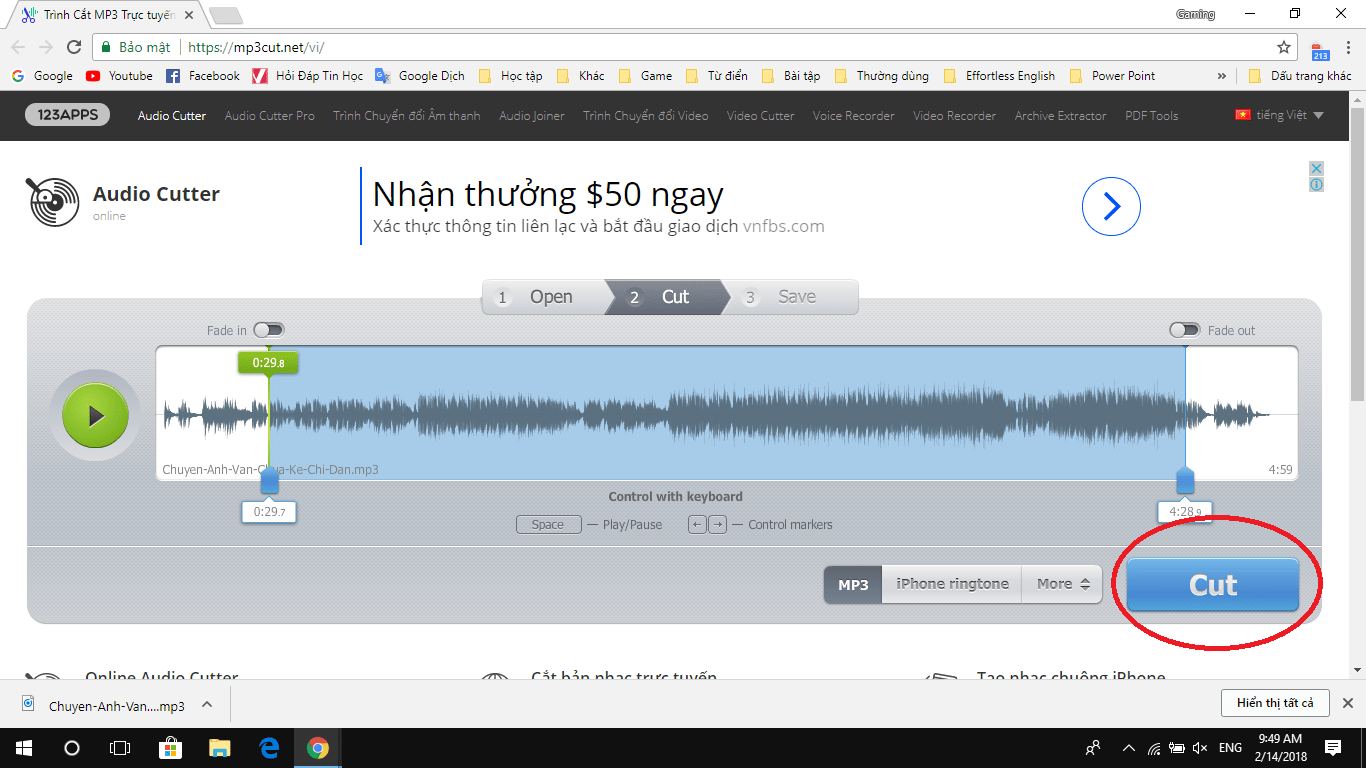Open the More formats dropdown
Viewport: 1366px width, 768px height.
pos(1060,583)
